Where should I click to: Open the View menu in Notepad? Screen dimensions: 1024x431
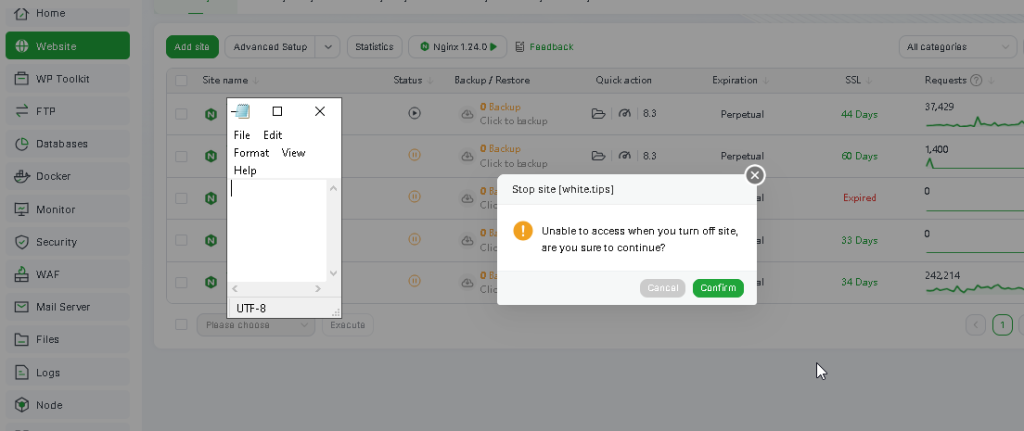click(293, 153)
